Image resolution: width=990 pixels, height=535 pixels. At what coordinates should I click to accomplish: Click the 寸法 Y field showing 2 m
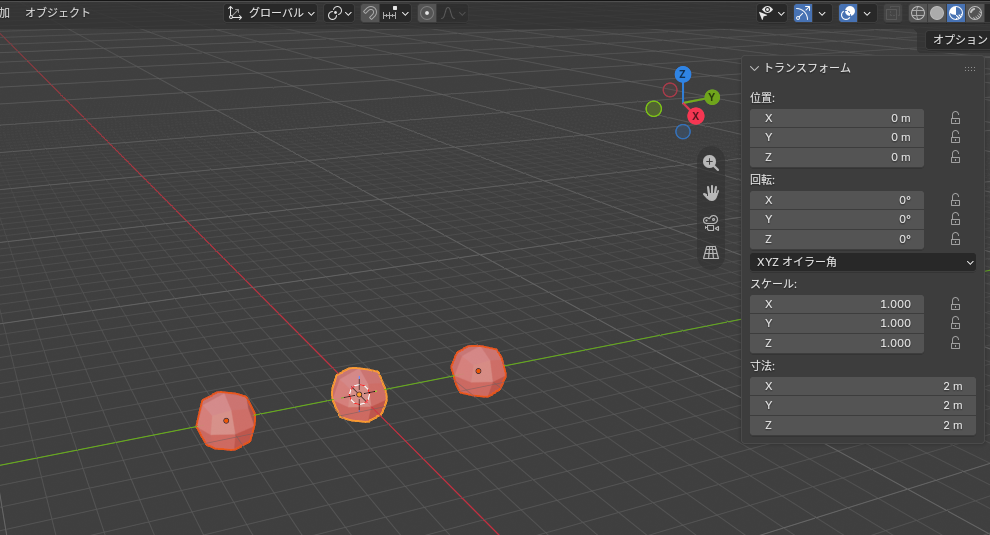click(x=862, y=406)
